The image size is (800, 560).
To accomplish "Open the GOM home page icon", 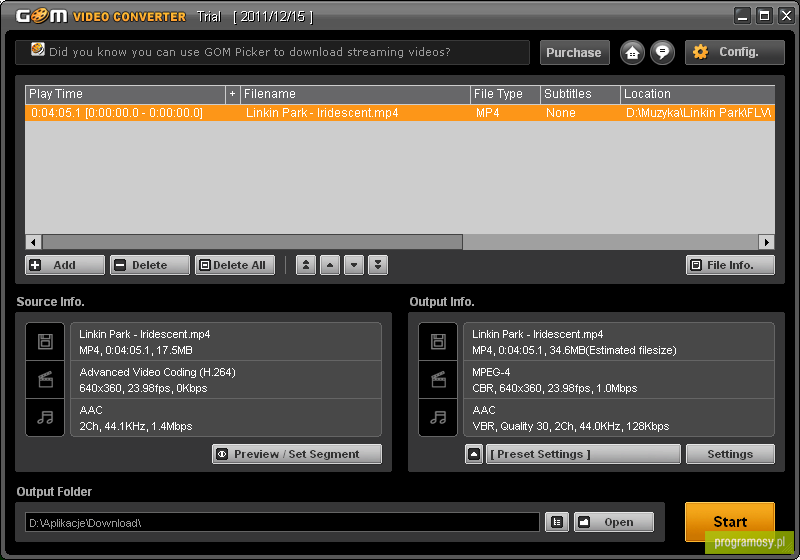I will point(632,53).
